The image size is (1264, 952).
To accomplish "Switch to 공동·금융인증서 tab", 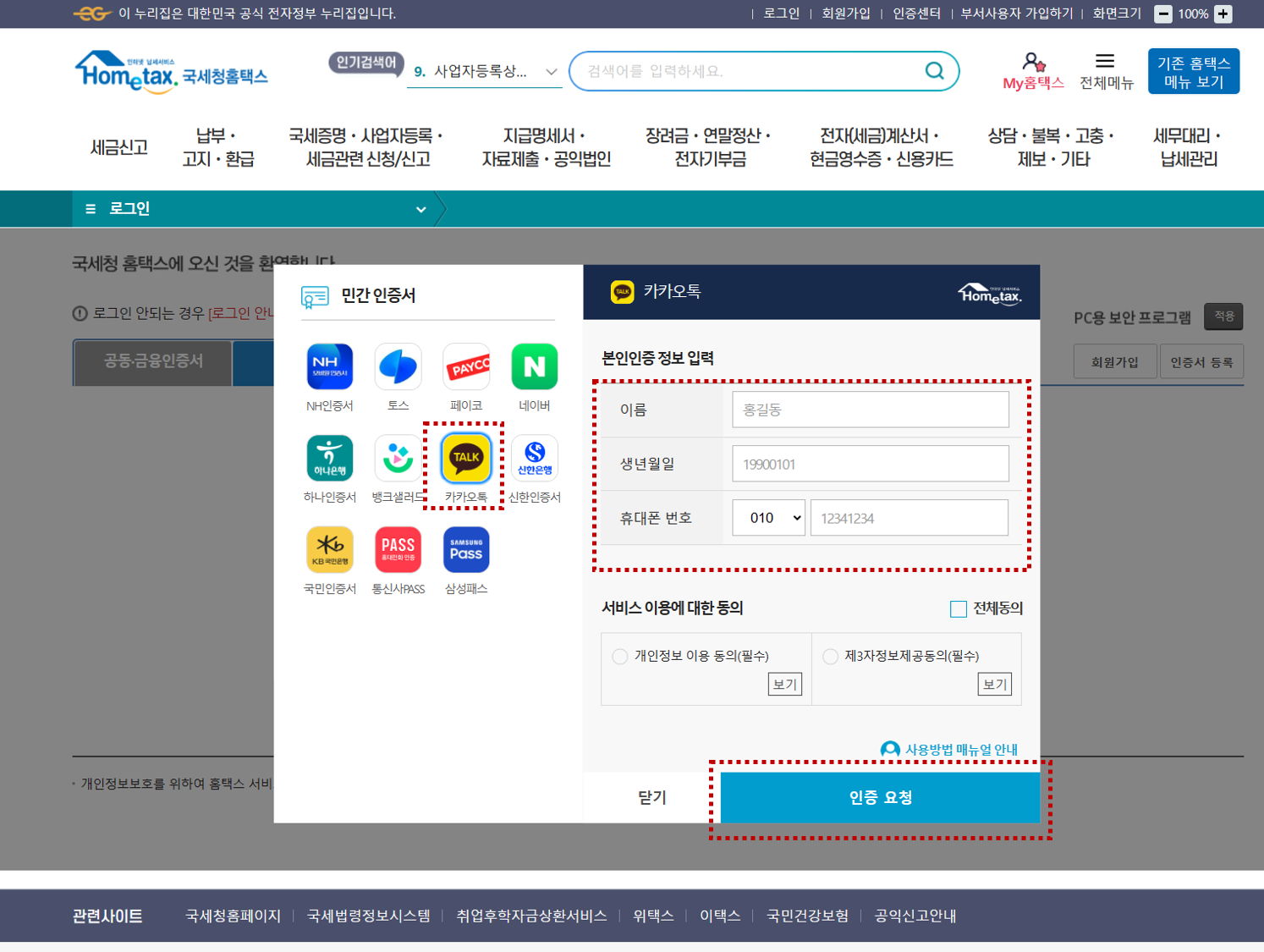I will [x=153, y=361].
